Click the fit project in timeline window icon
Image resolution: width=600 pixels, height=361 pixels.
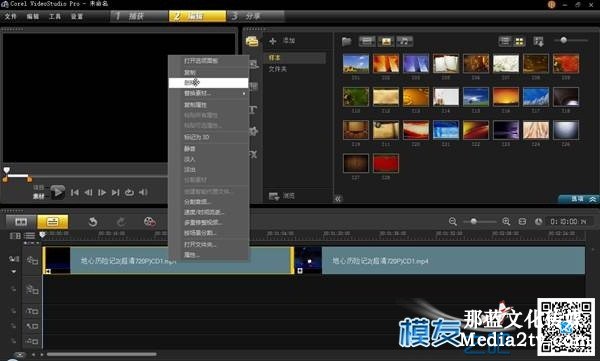(x=522, y=221)
